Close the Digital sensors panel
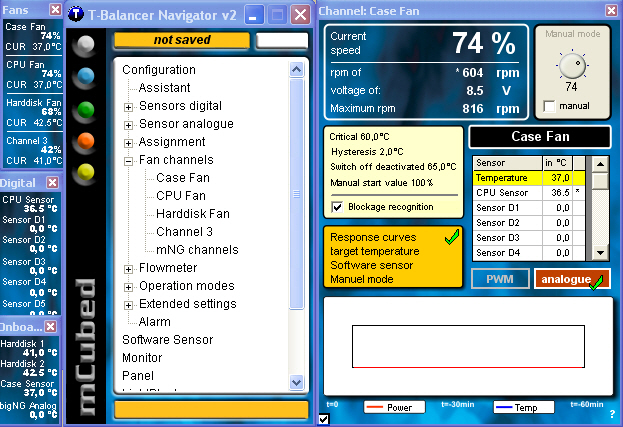The width and height of the screenshot is (623, 427). (52, 182)
